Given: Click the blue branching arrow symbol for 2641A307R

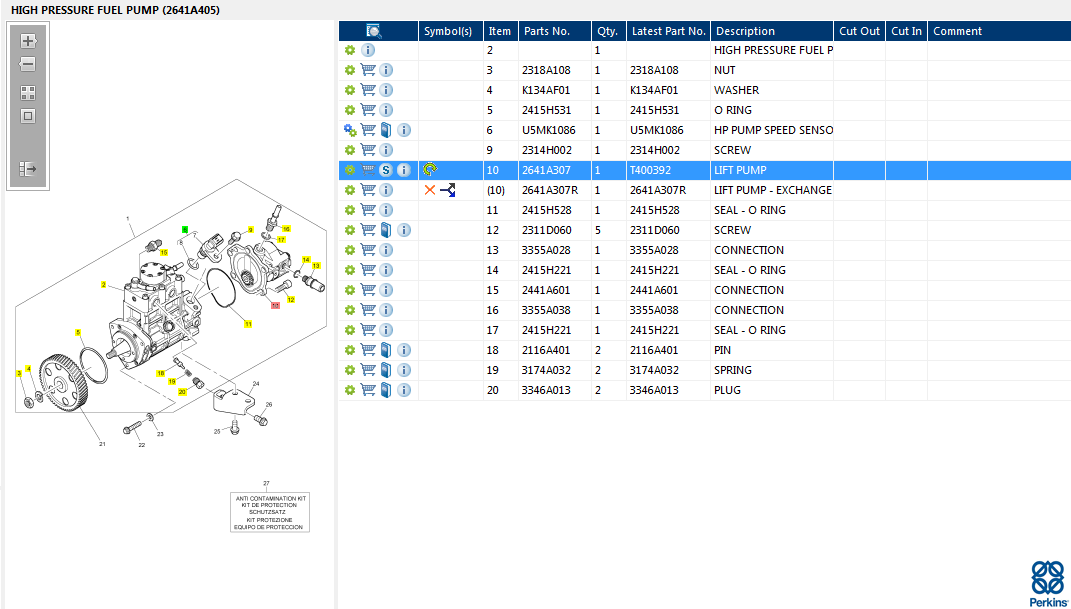Looking at the screenshot, I should tap(447, 190).
